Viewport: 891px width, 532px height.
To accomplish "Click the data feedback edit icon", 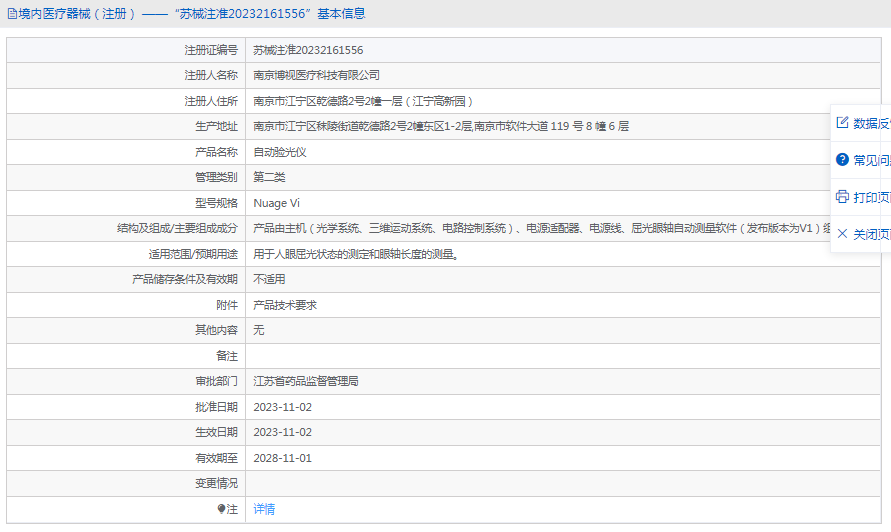I will 842,123.
